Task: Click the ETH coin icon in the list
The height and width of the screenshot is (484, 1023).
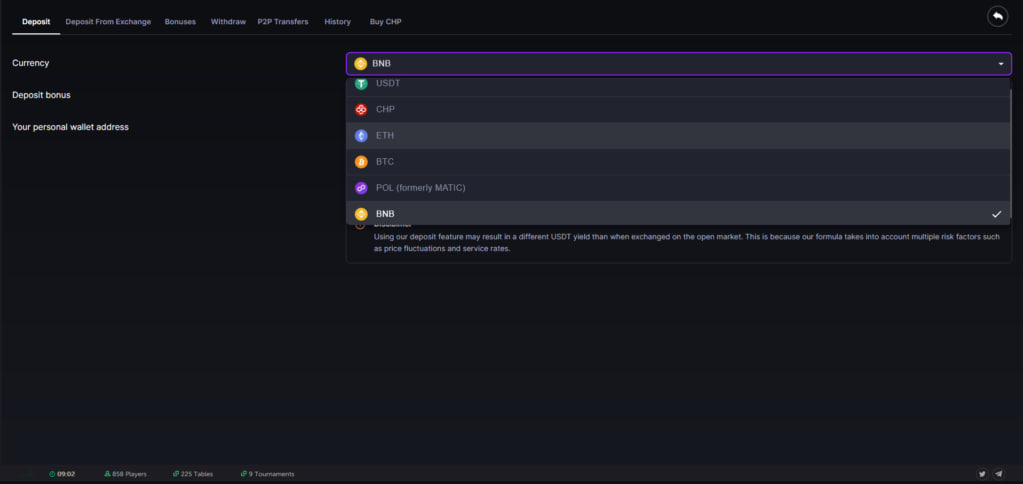Action: (361, 136)
